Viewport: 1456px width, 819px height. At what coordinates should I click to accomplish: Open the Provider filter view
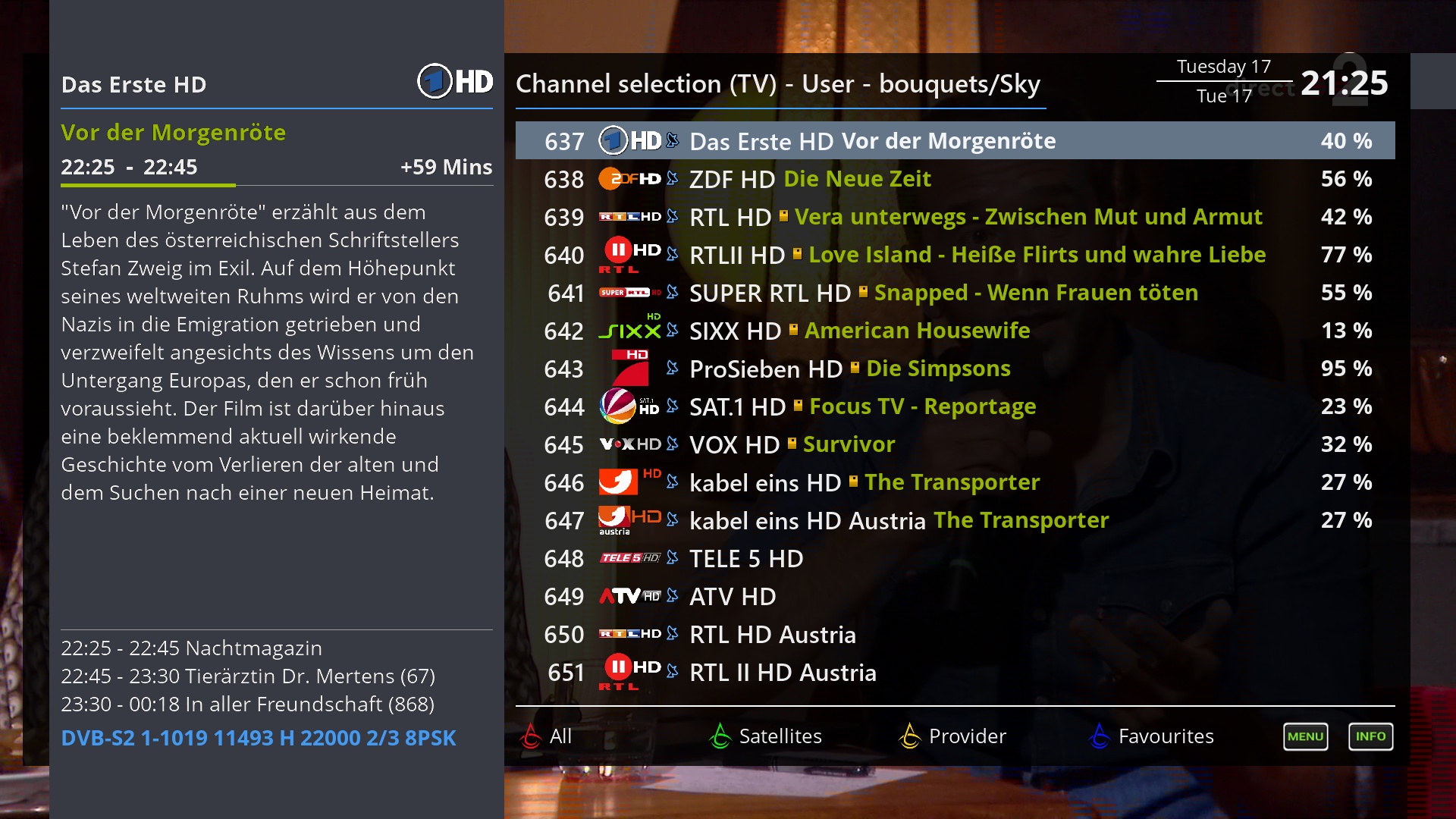pyautogui.click(x=966, y=738)
